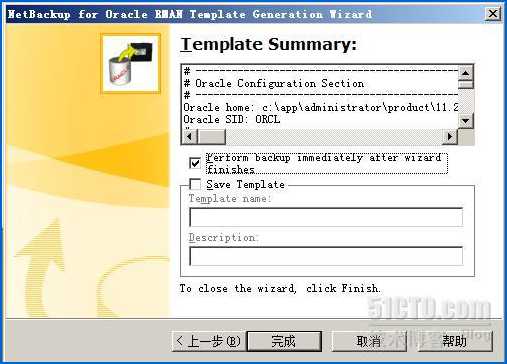This screenshot has width=507, height=364.
Task: Click summary vertical scrollbar down arrow
Action: [x=466, y=120]
